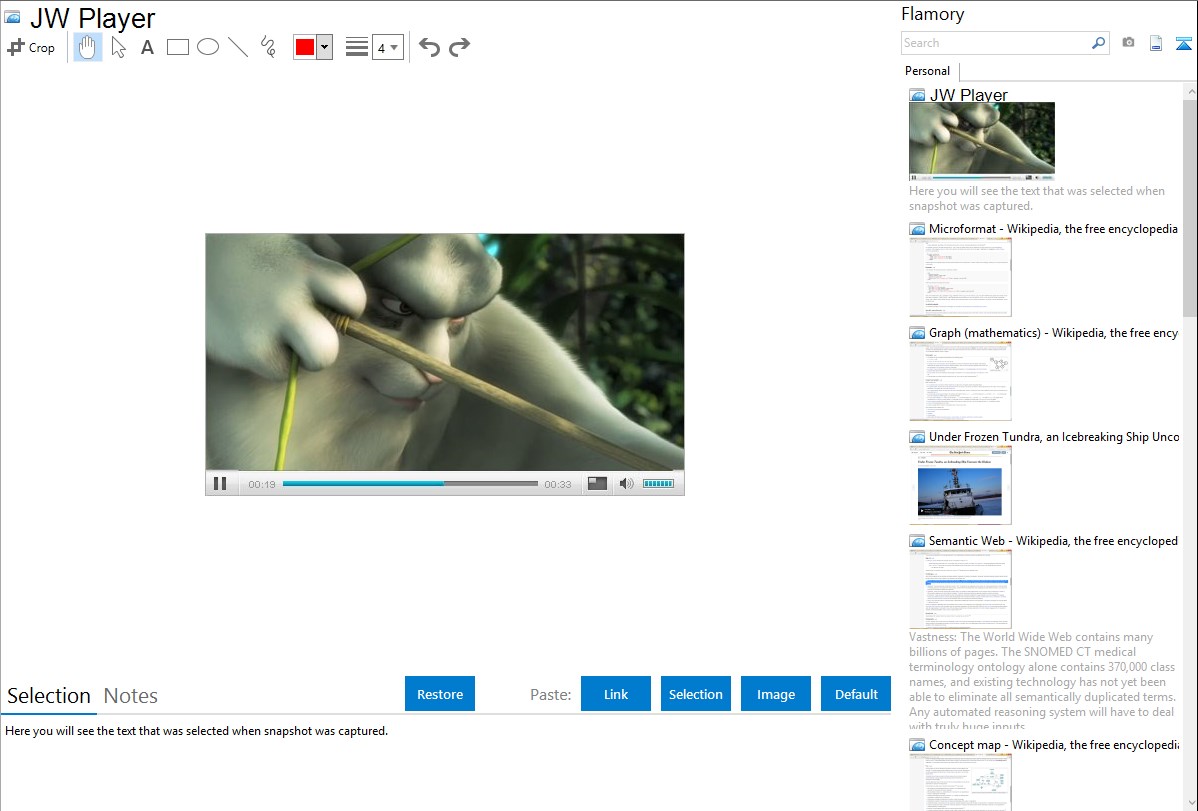Click the JW Player title in the sidebar list
The height and width of the screenshot is (811, 1198).
click(969, 95)
